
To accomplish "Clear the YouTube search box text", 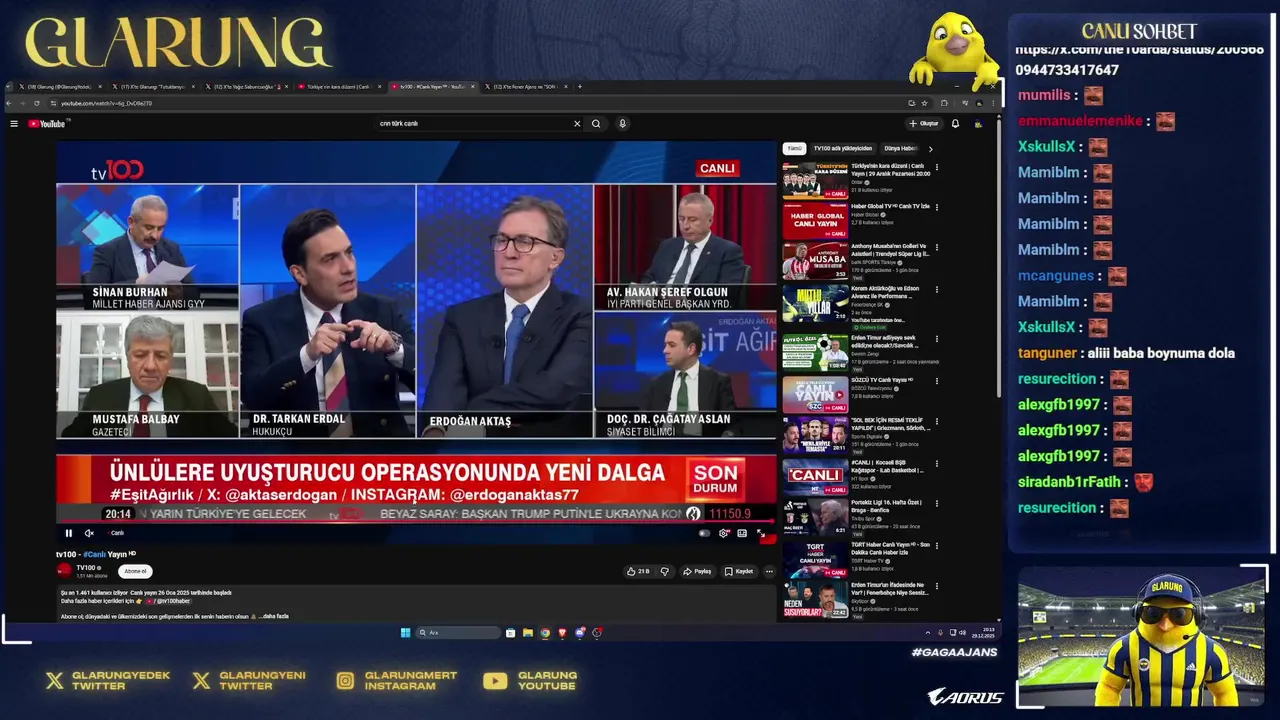I will [576, 124].
